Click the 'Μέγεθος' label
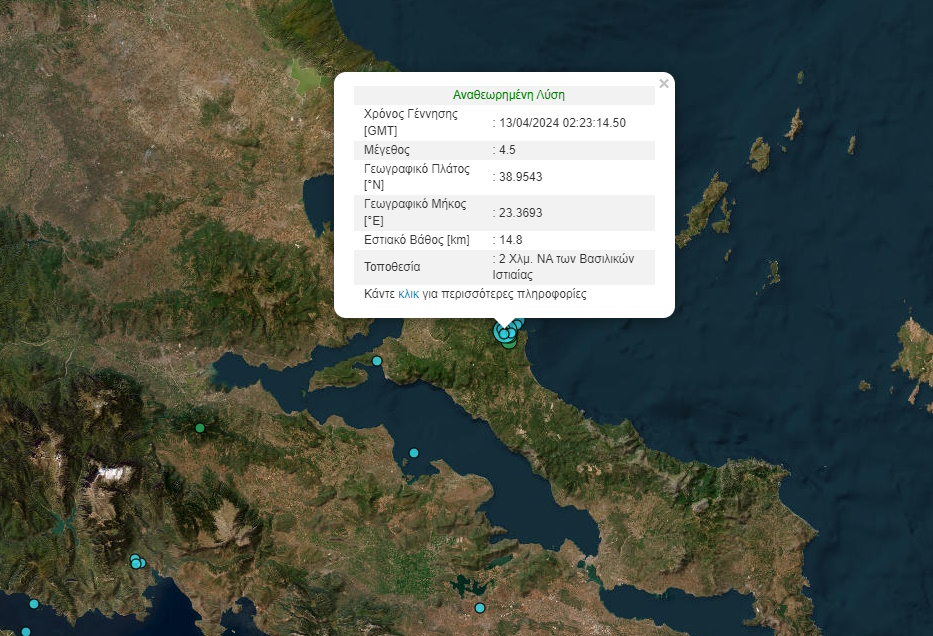This screenshot has width=933, height=636. pyautogui.click(x=387, y=150)
